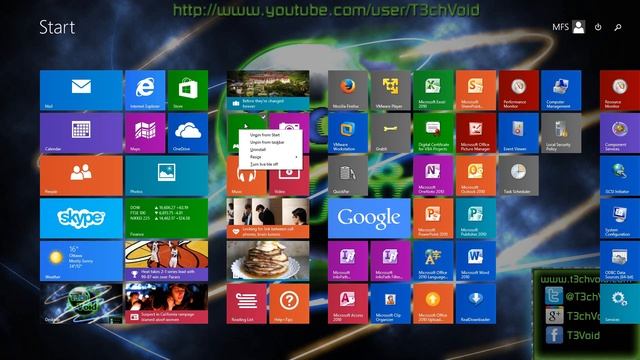Viewport: 640px width, 360px height.
Task: Uncheck the selected green tile's checkmark
Action: point(264,116)
